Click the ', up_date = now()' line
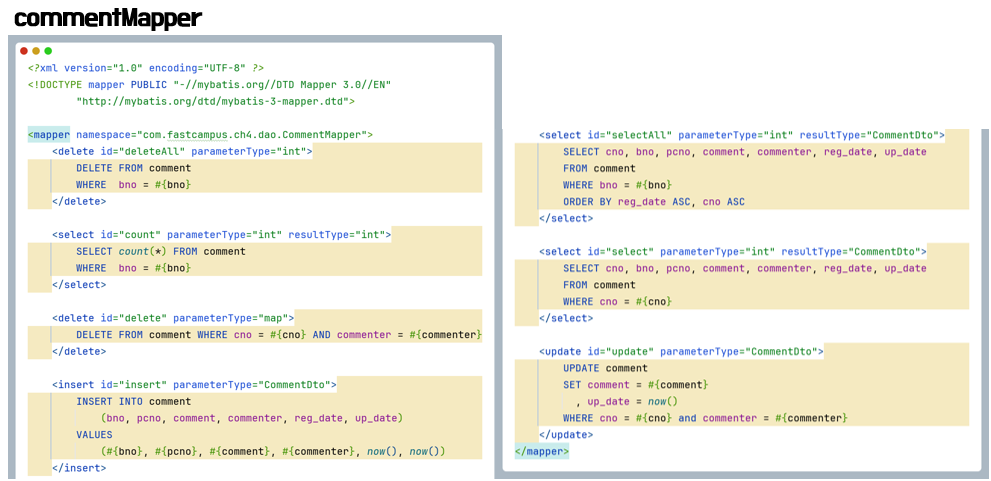991x481 pixels. pyautogui.click(x=626, y=401)
